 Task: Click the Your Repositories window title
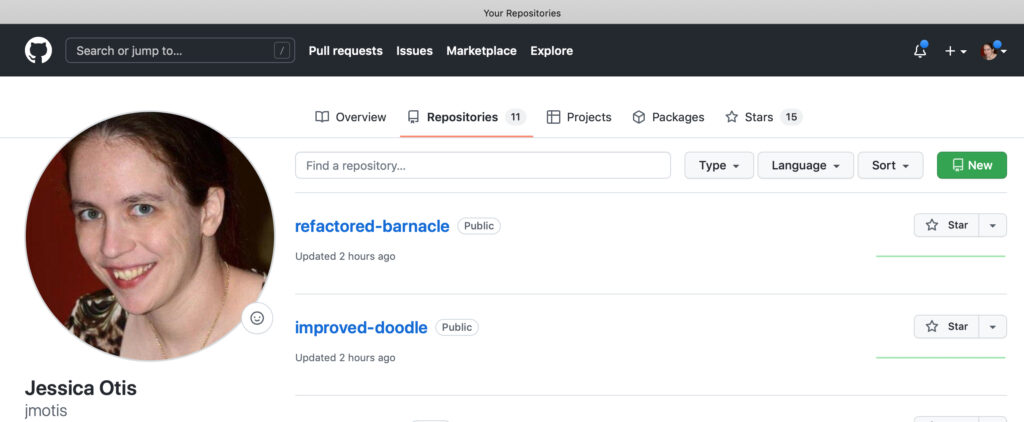click(x=522, y=13)
